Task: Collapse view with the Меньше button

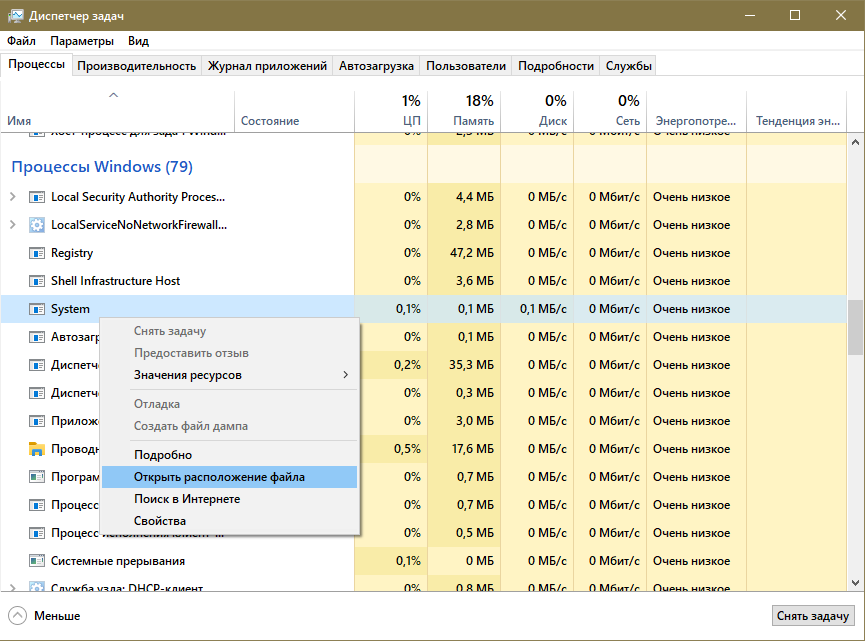Action: point(45,616)
